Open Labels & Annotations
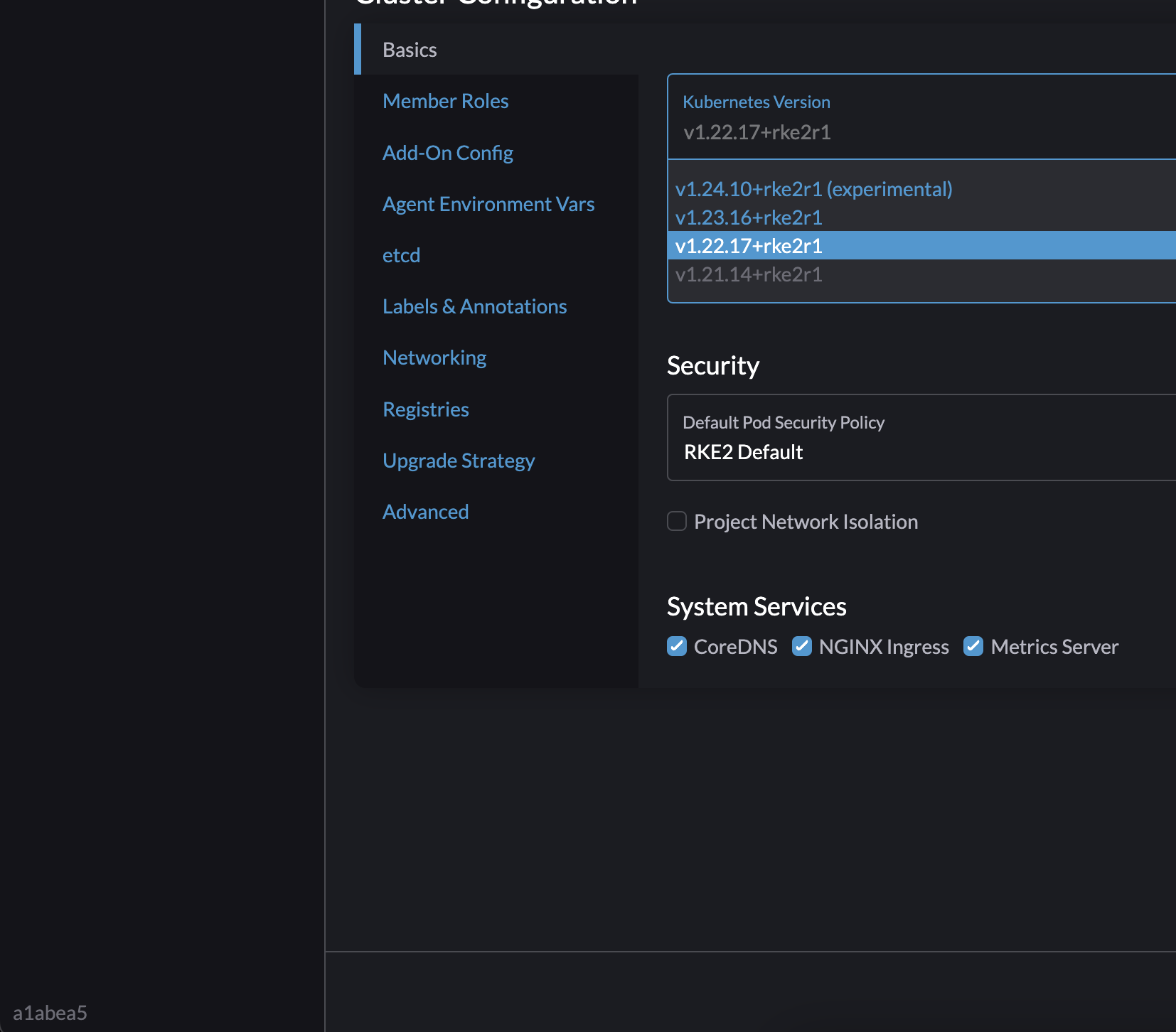1176x1032 pixels. click(474, 306)
